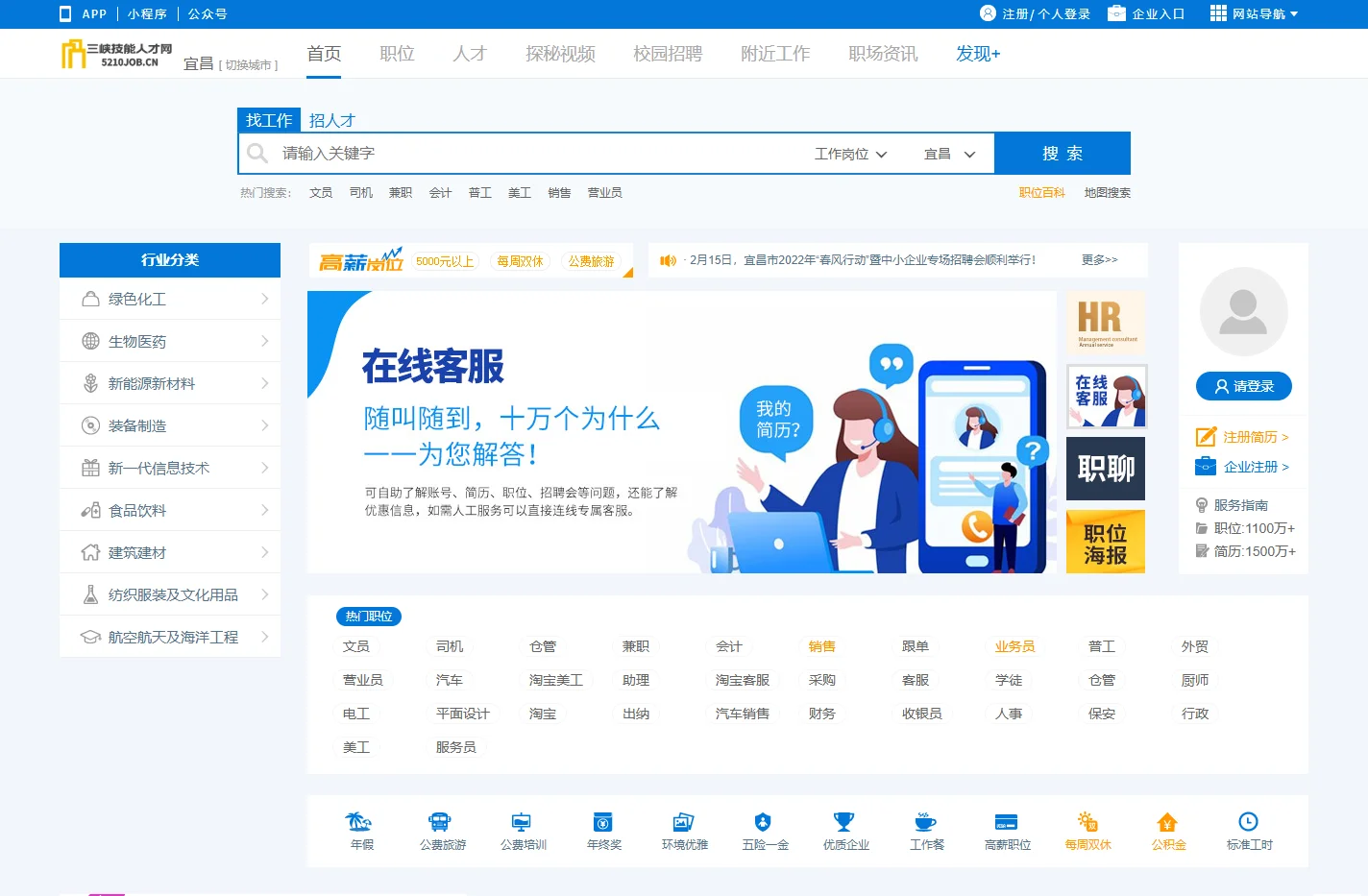The width and height of the screenshot is (1368, 896).
Task: Click the 2月15日 announcement text
Action: tap(863, 260)
